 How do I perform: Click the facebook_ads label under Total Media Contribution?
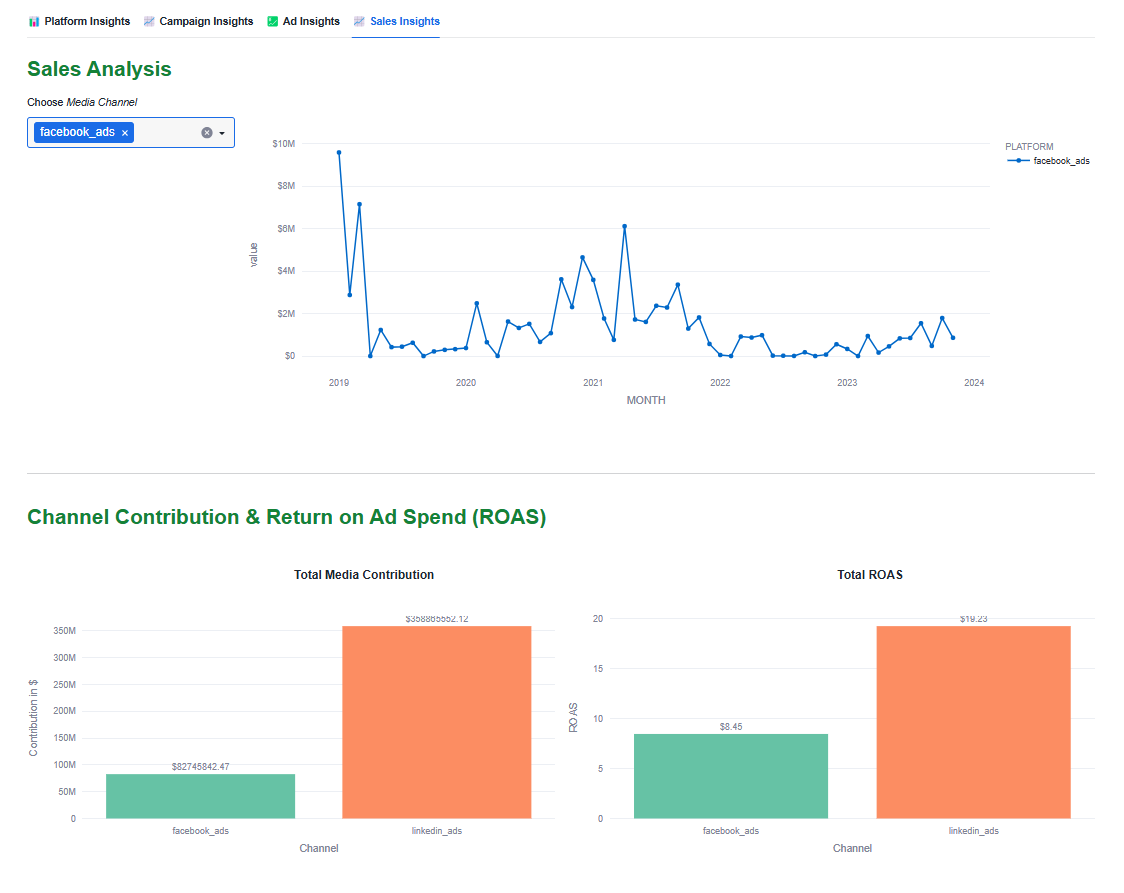coord(200,831)
